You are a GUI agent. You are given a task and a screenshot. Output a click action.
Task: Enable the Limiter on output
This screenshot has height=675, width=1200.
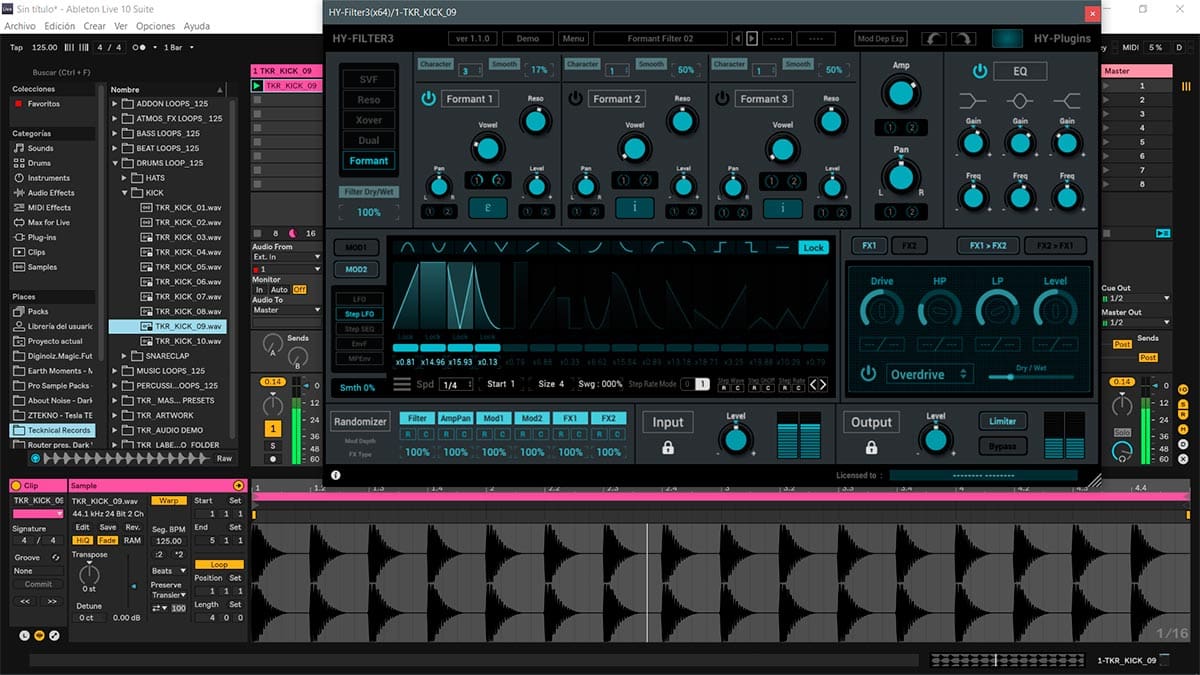coord(1003,422)
